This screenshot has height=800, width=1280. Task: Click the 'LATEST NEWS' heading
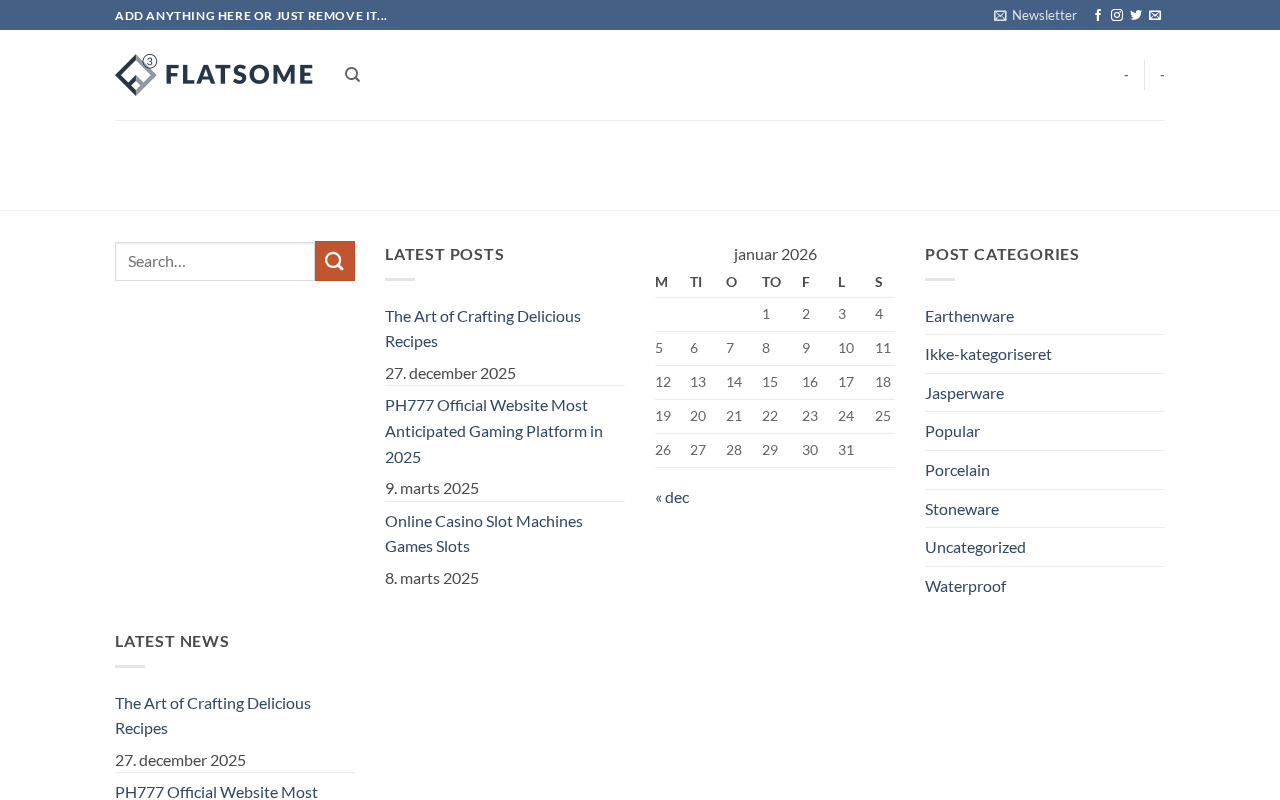coord(172,641)
